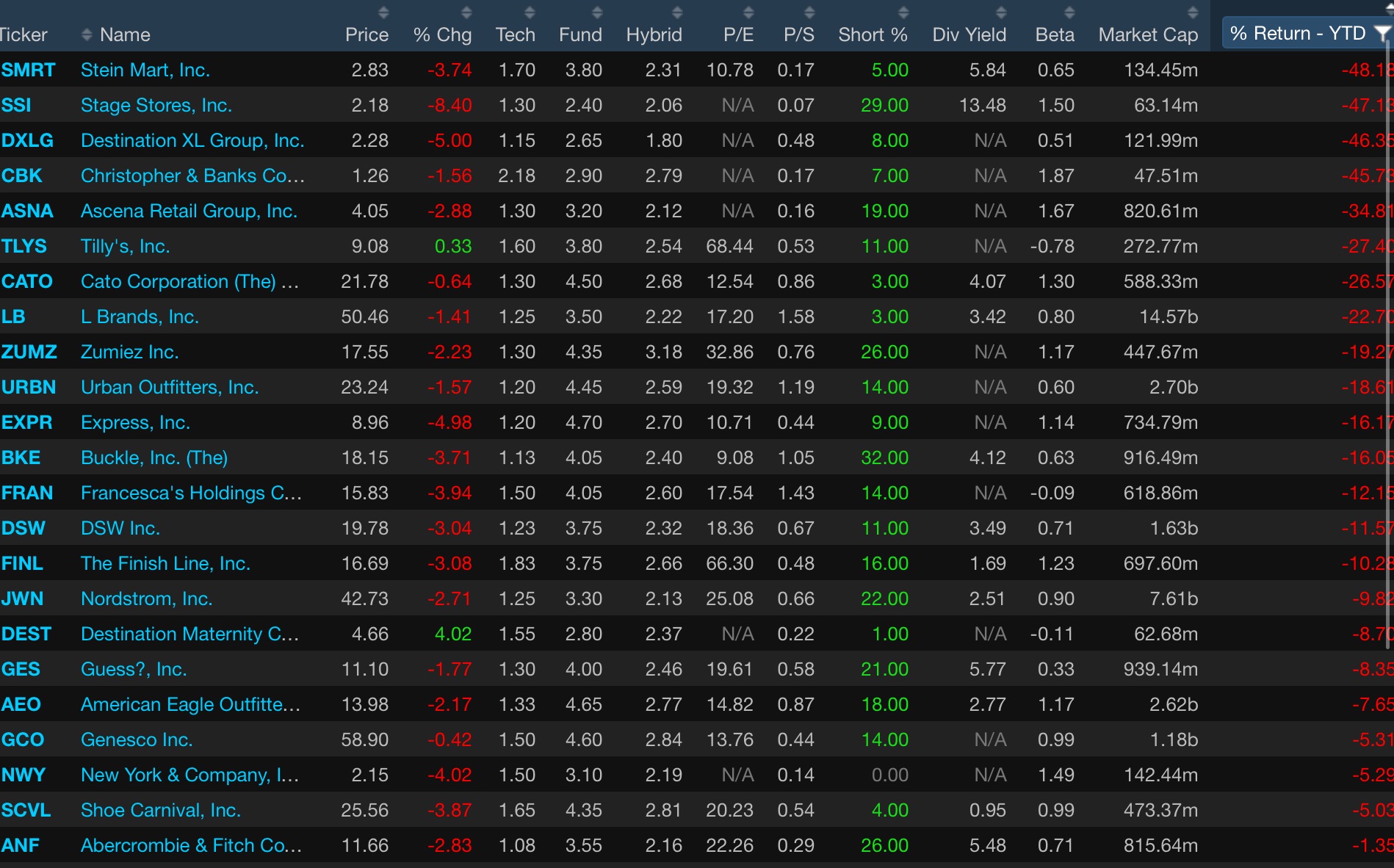Screen dimensions: 1394x868
Task: Select Guess?, Inc. company name
Action: point(134,669)
